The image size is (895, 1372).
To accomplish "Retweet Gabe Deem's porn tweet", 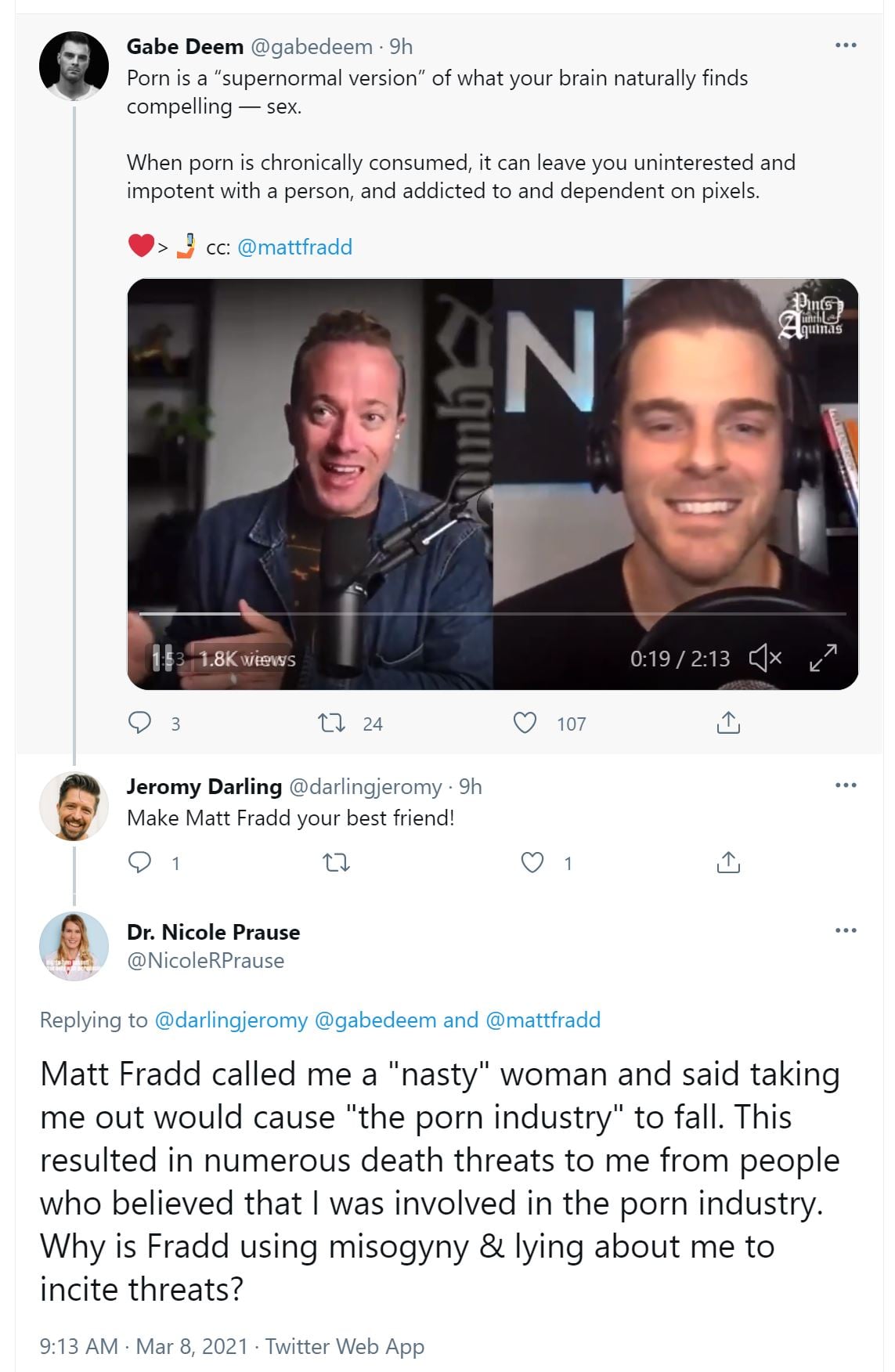I will pos(332,722).
